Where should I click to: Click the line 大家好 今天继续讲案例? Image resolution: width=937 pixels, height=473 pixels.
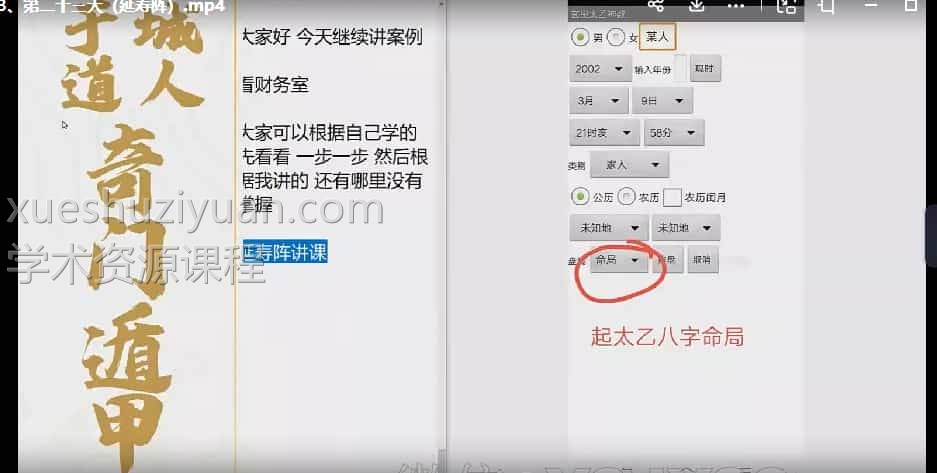coord(332,37)
